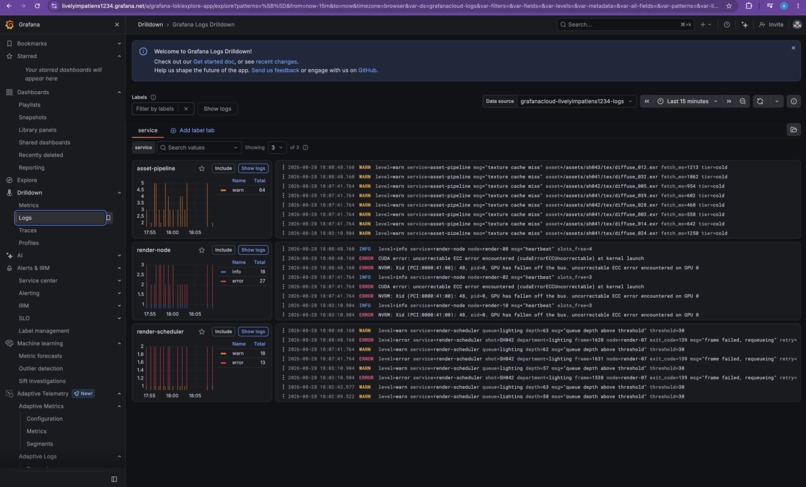Include the asset-pipeline service

pyautogui.click(x=223, y=169)
